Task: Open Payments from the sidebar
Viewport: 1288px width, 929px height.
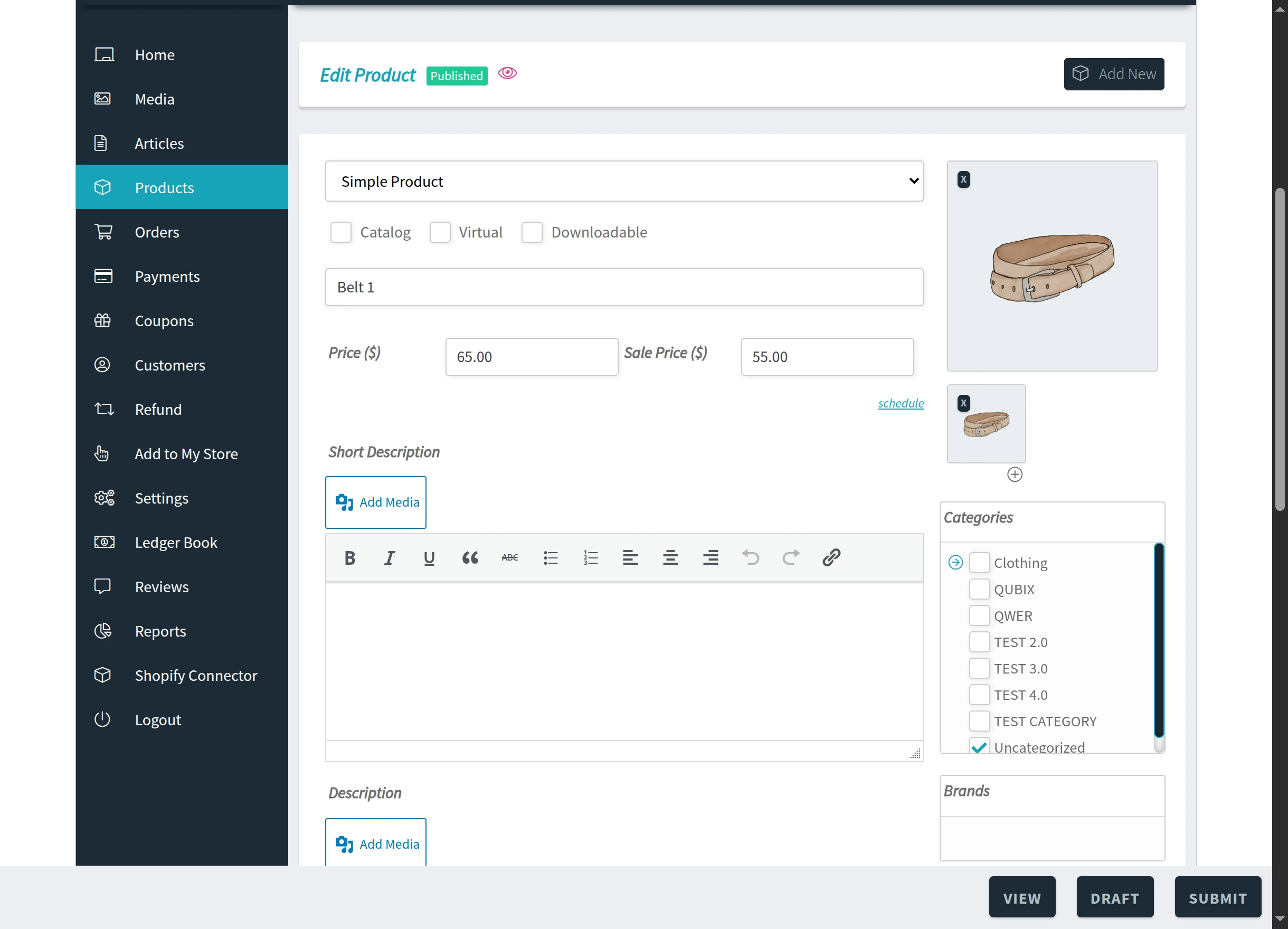Action: 182,276
